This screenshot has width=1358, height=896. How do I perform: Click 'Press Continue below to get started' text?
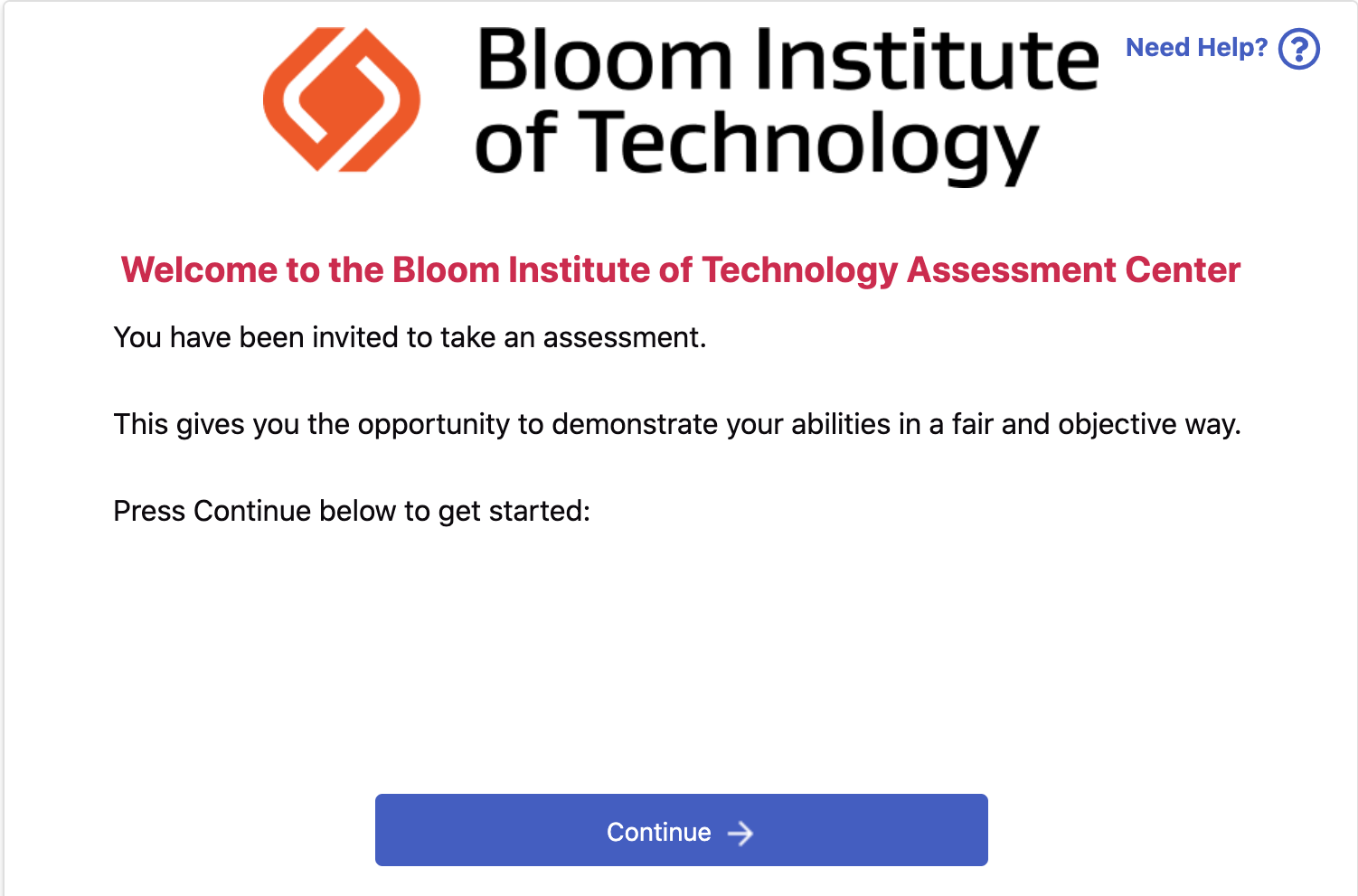(352, 511)
